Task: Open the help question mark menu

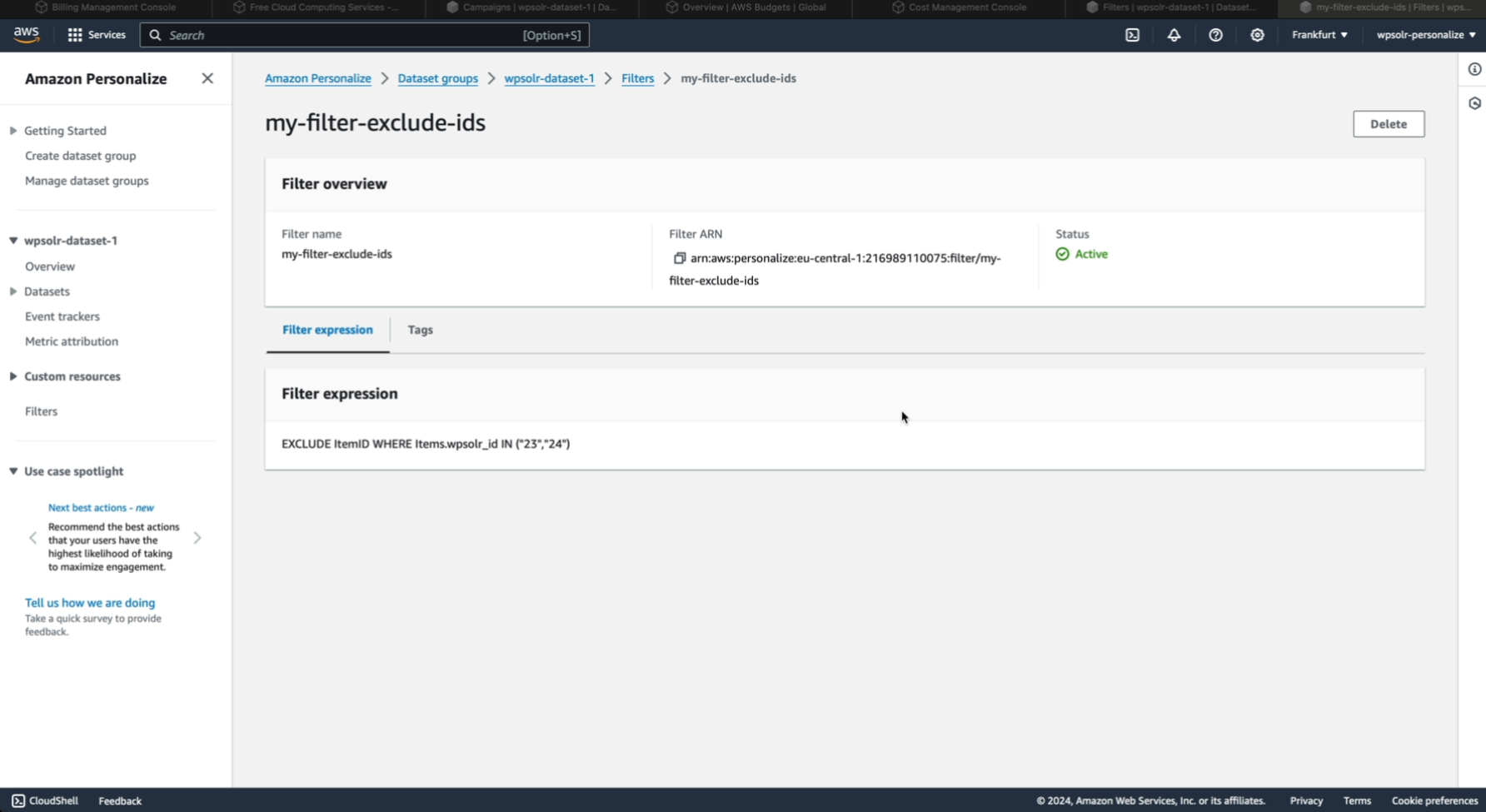Action: pyautogui.click(x=1215, y=35)
